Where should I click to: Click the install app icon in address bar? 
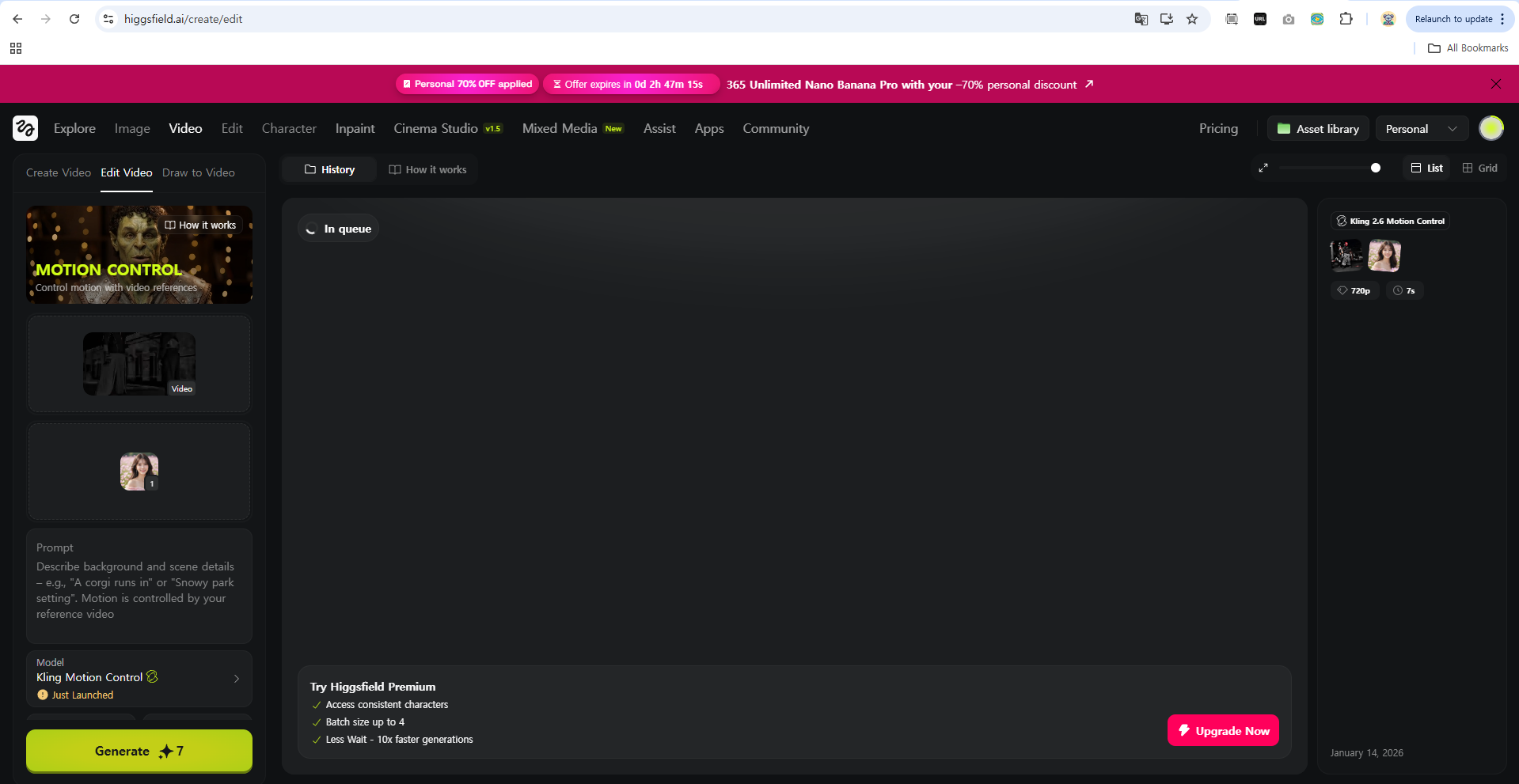[x=1167, y=19]
